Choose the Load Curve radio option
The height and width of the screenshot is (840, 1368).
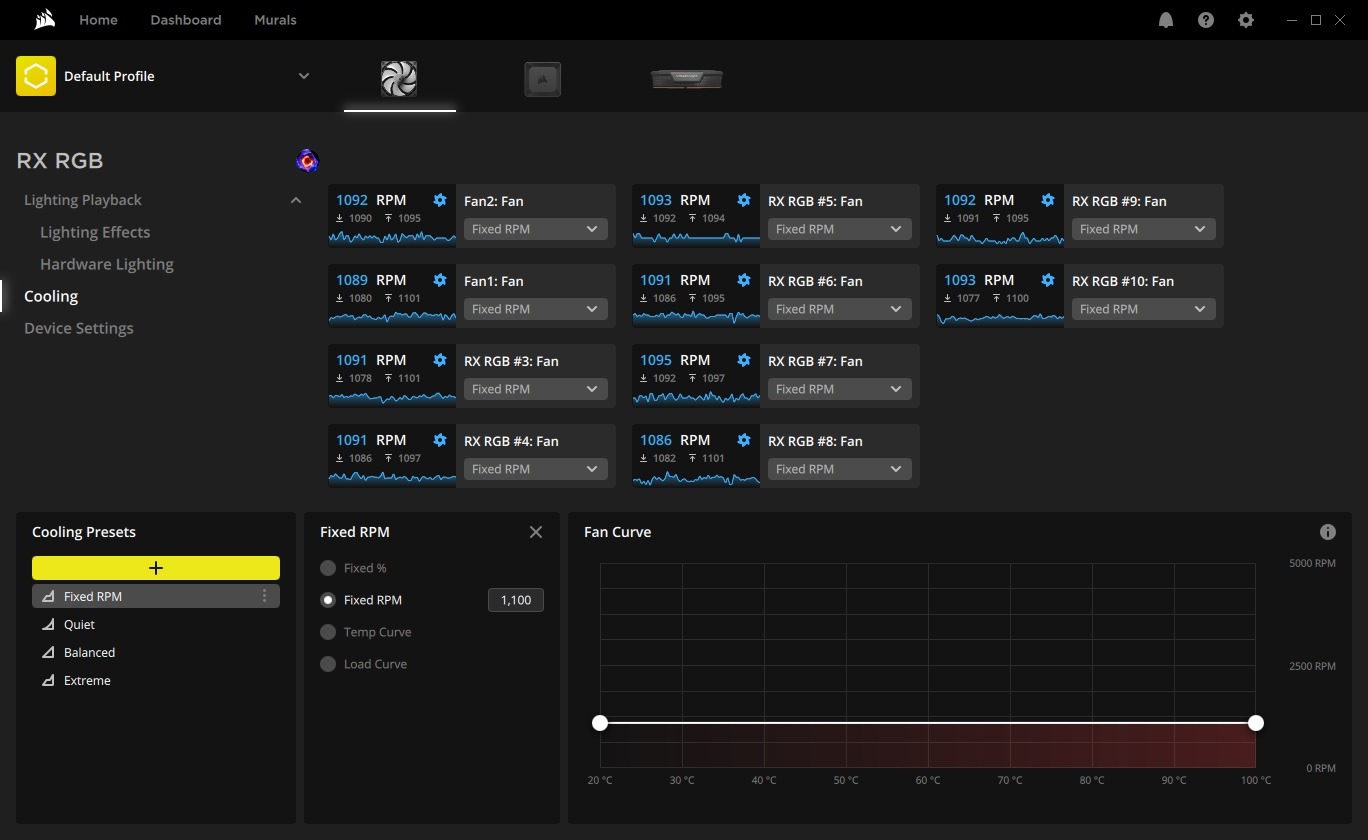pos(328,664)
